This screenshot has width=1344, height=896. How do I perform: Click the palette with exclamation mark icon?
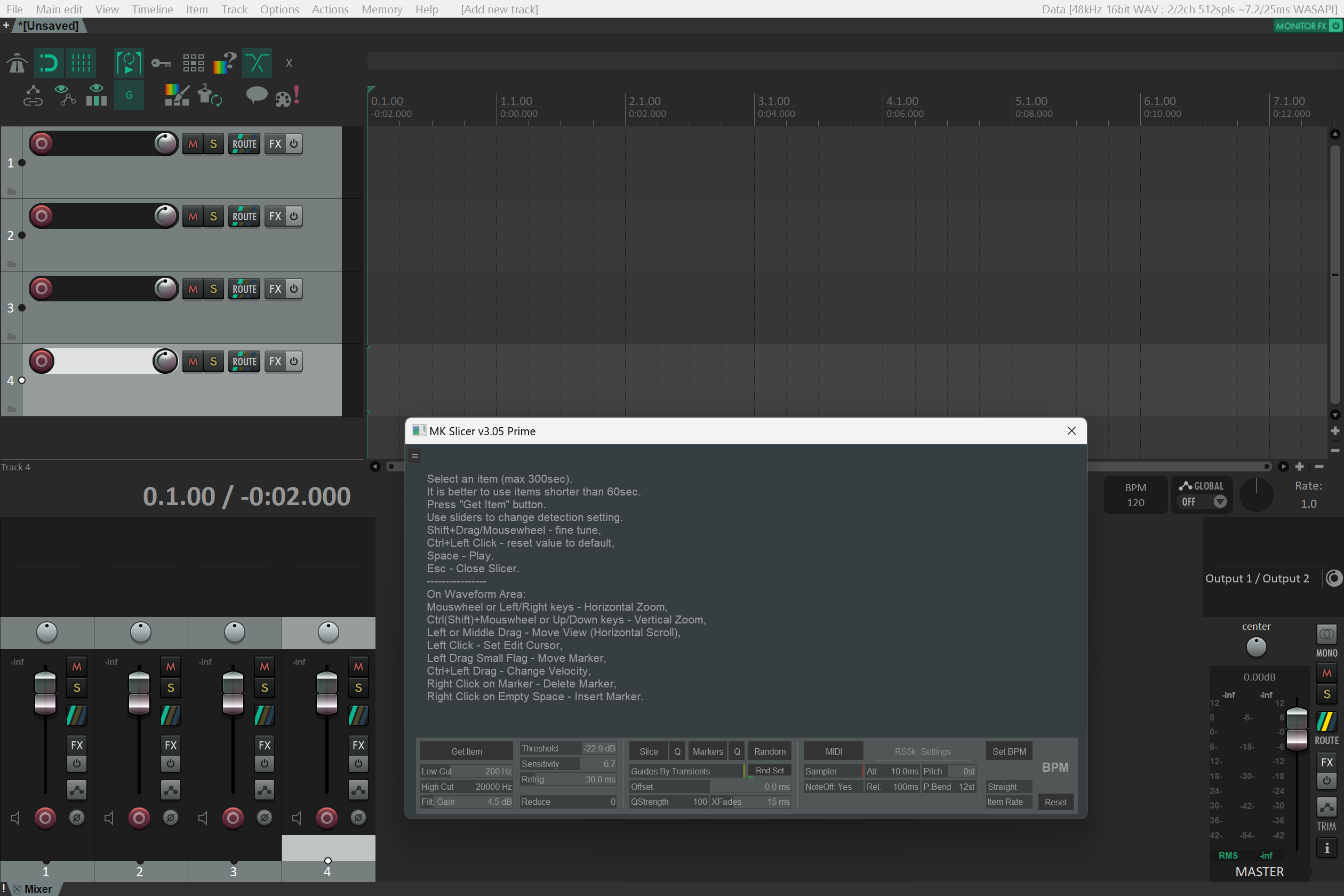coord(287,96)
